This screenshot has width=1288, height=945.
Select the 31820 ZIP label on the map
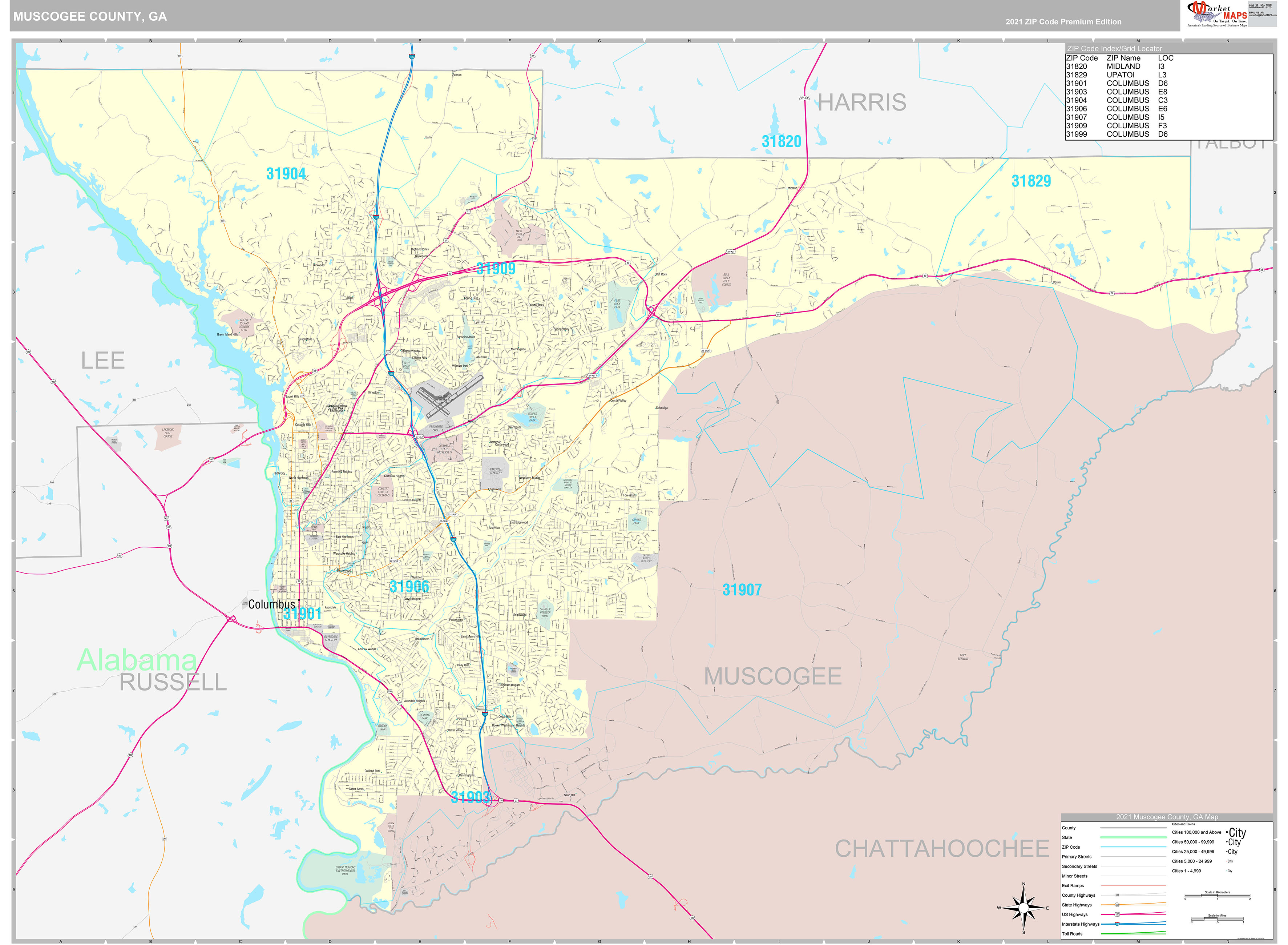tap(781, 141)
